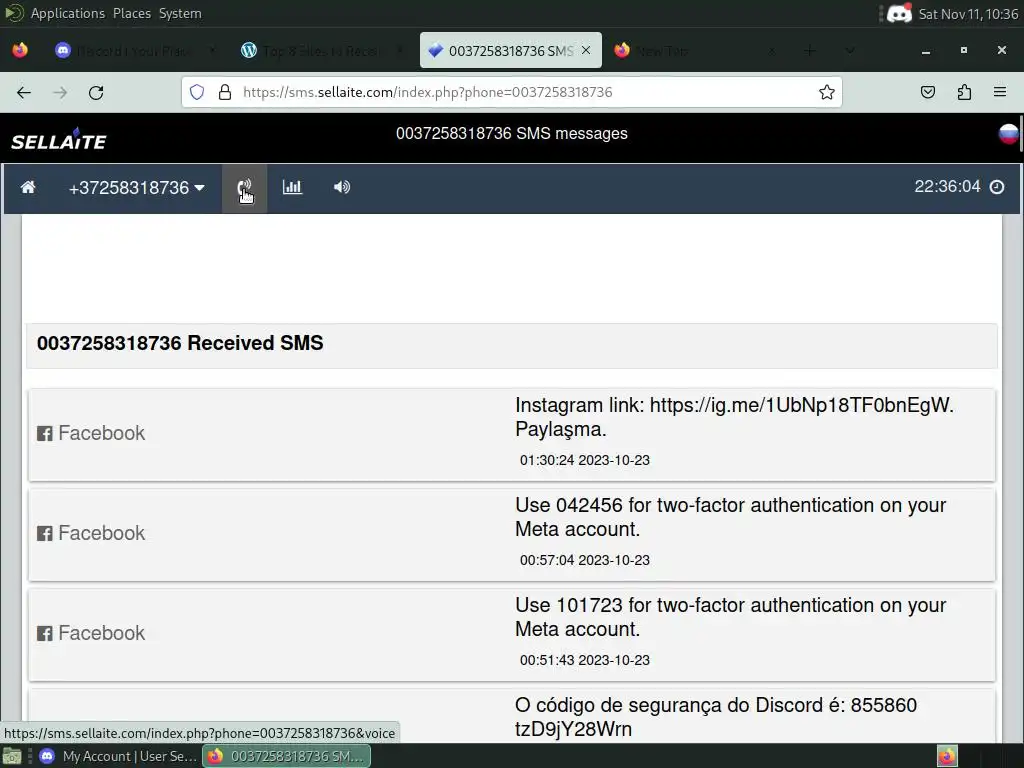The width and height of the screenshot is (1024, 768).
Task: Open the Applications menu
Action: 67,13
